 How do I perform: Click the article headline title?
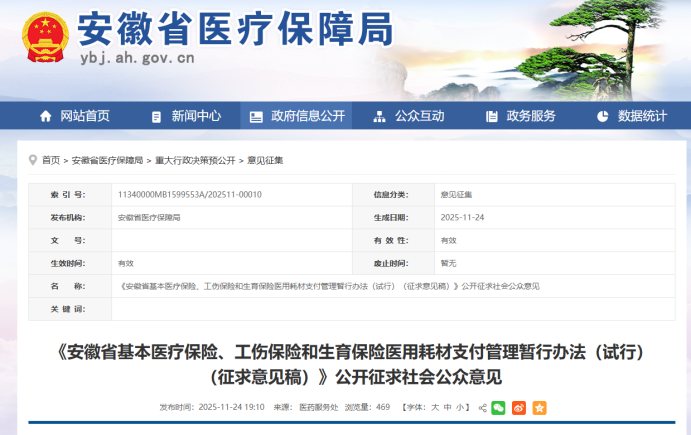coord(351,364)
